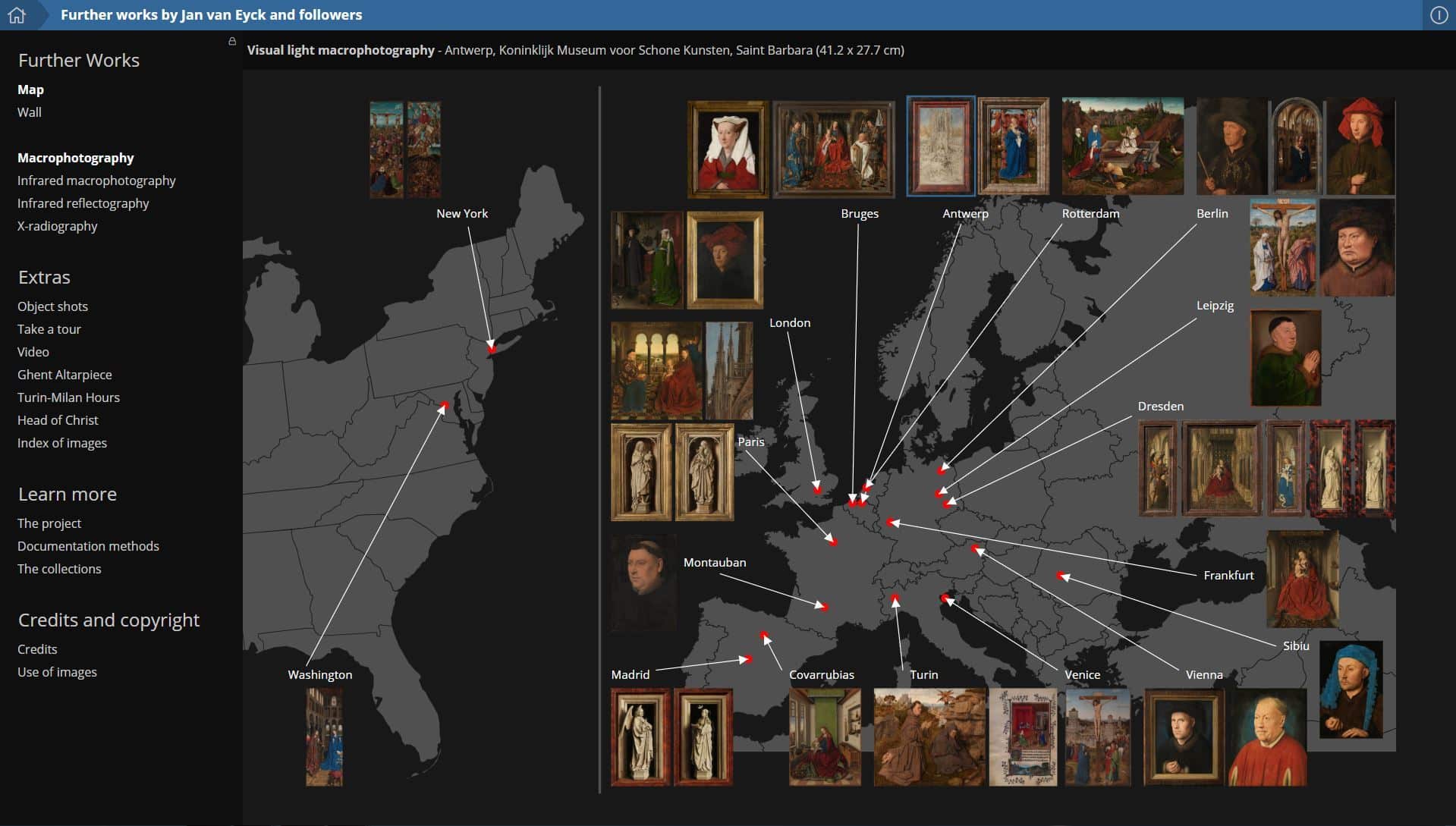Open Documentation methods page
The height and width of the screenshot is (826, 1456).
(x=88, y=546)
